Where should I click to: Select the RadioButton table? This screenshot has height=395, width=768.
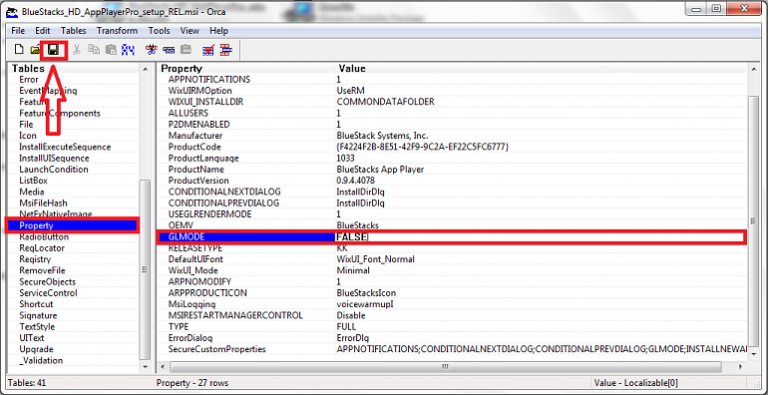pyautogui.click(x=44, y=237)
